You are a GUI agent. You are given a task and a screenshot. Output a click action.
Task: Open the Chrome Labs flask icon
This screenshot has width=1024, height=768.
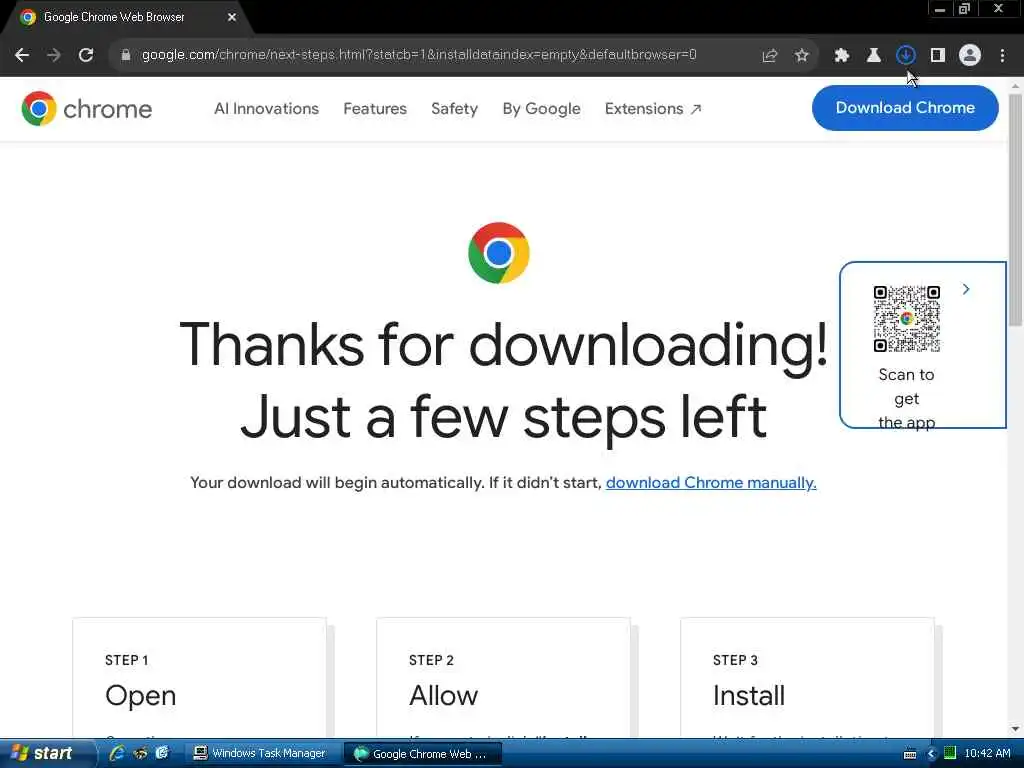point(873,56)
